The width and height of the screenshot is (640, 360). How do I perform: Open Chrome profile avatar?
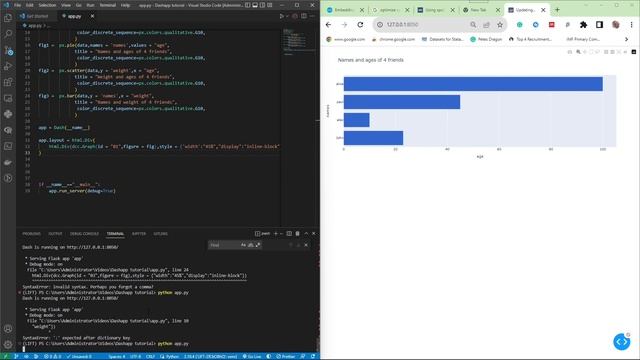(616, 25)
